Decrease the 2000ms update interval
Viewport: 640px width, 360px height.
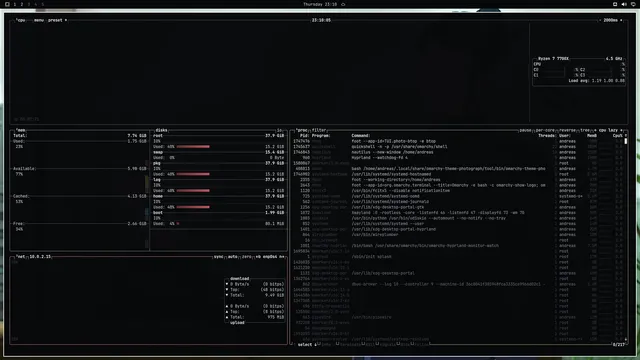[600, 20]
